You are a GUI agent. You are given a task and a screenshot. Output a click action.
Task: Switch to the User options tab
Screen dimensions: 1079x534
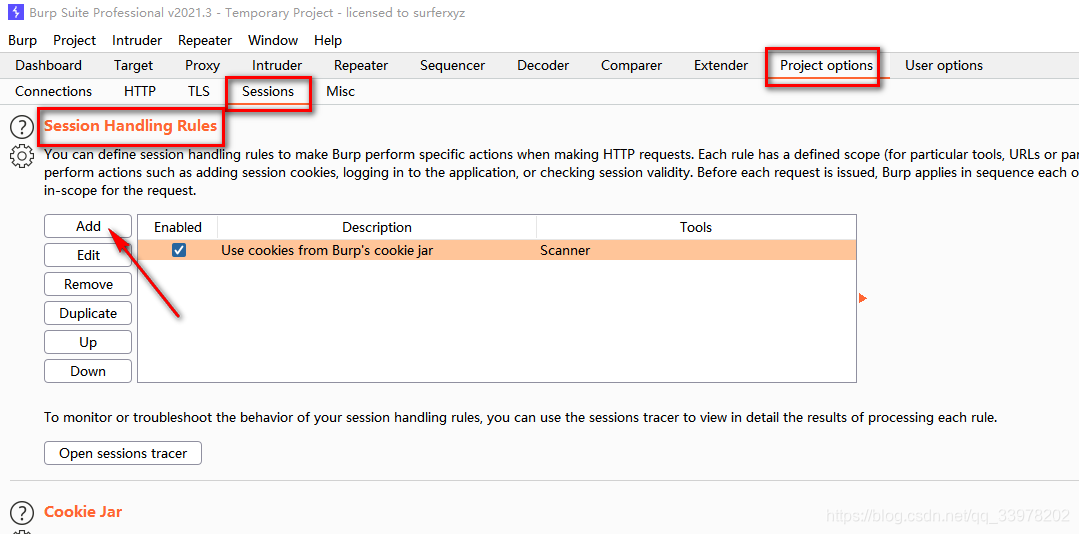tap(944, 65)
